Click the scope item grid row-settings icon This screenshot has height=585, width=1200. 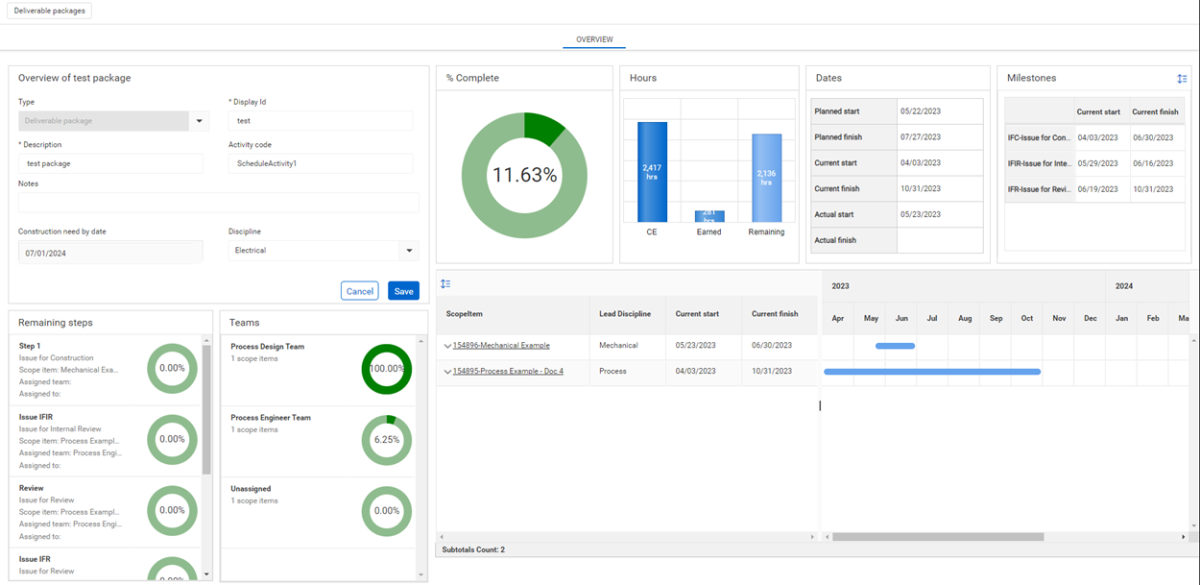pos(446,284)
